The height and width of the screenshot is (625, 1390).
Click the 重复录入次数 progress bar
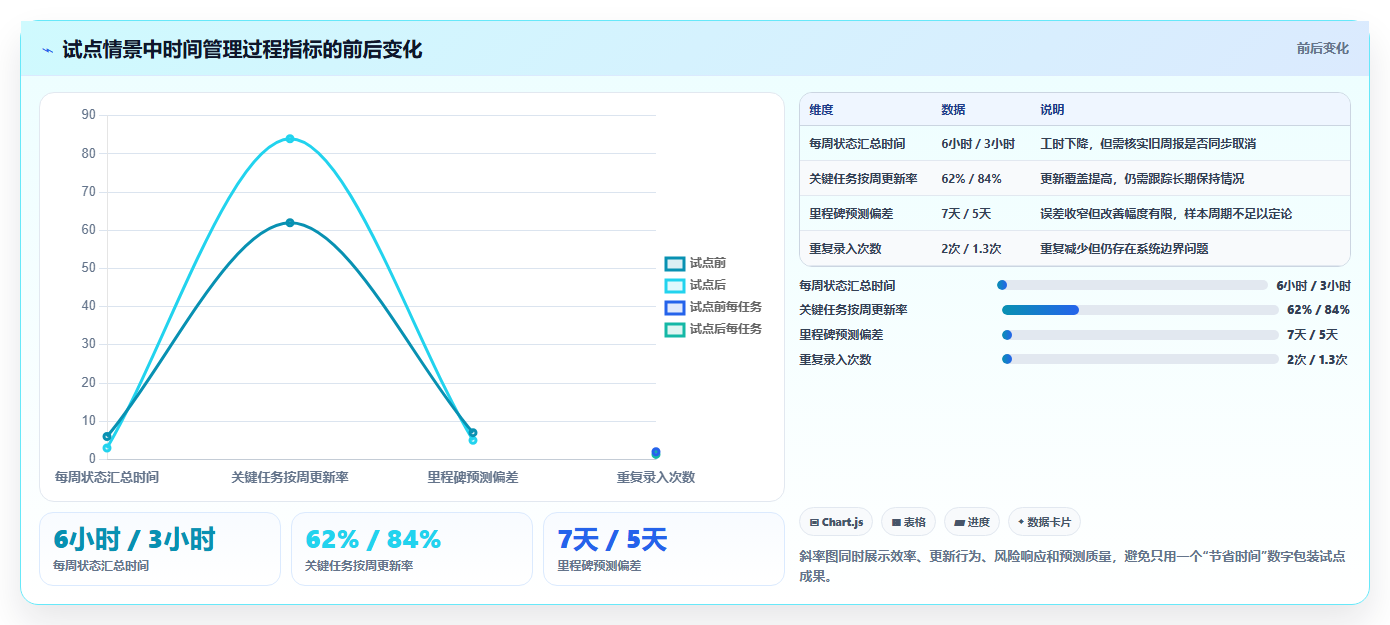[x=1140, y=359]
